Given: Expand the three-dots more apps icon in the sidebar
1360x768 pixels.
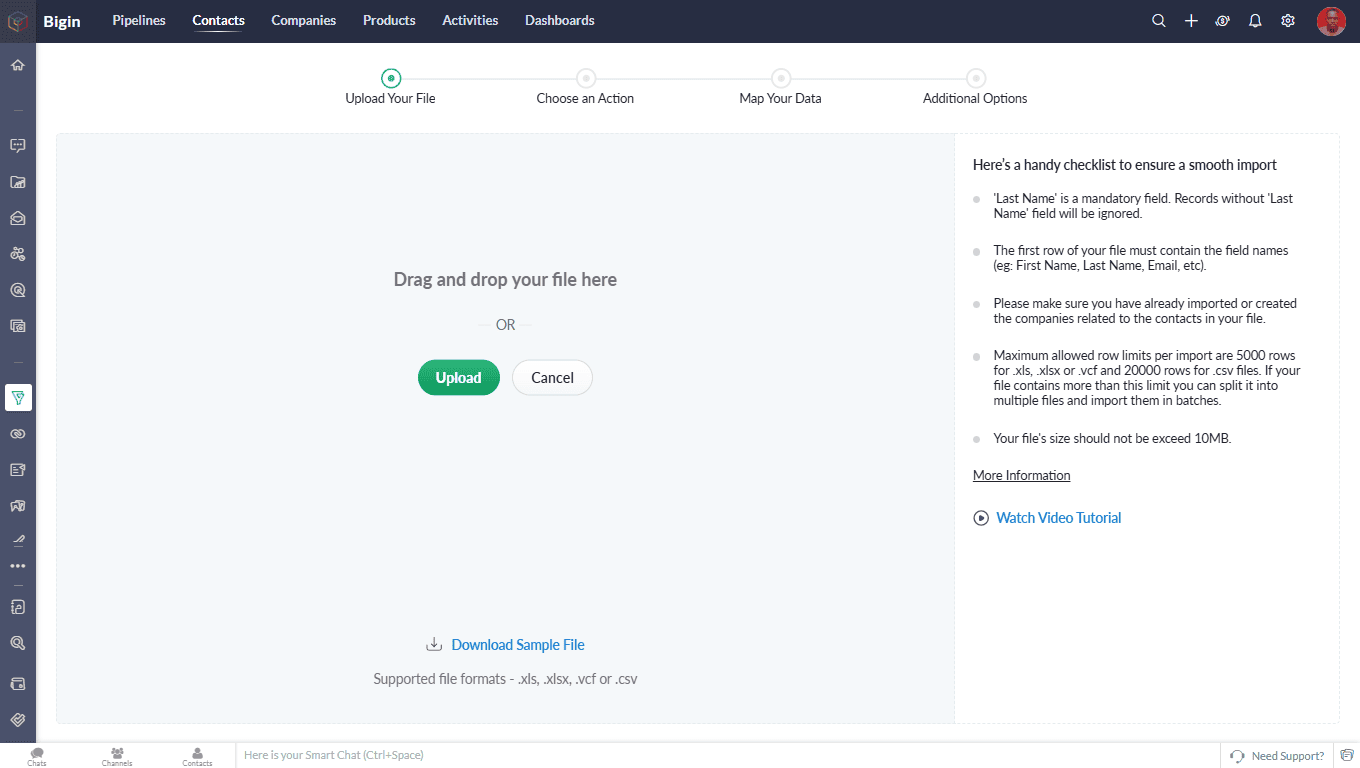Looking at the screenshot, I should click(18, 566).
